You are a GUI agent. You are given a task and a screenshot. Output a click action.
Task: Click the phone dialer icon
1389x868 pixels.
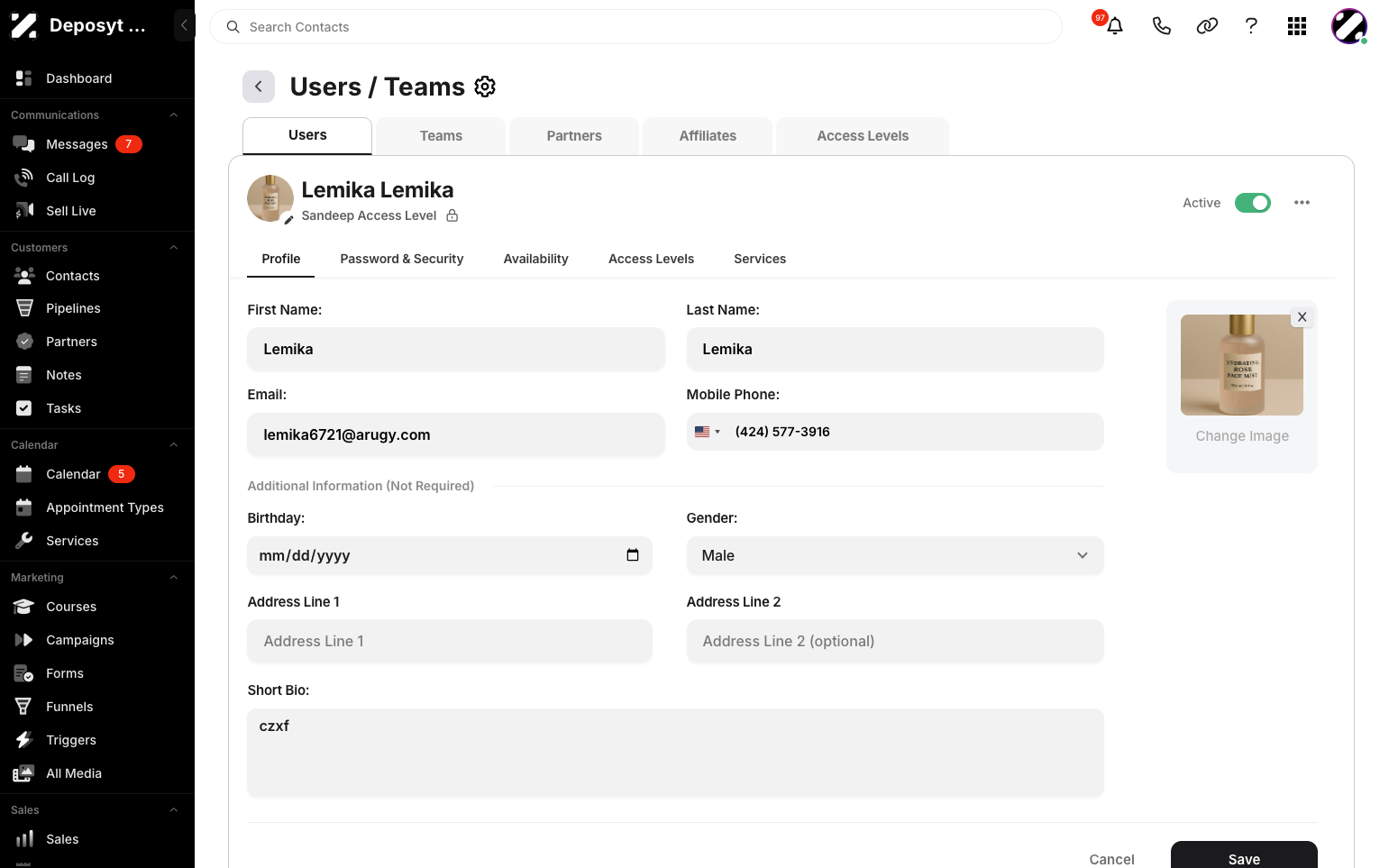pyautogui.click(x=1161, y=26)
